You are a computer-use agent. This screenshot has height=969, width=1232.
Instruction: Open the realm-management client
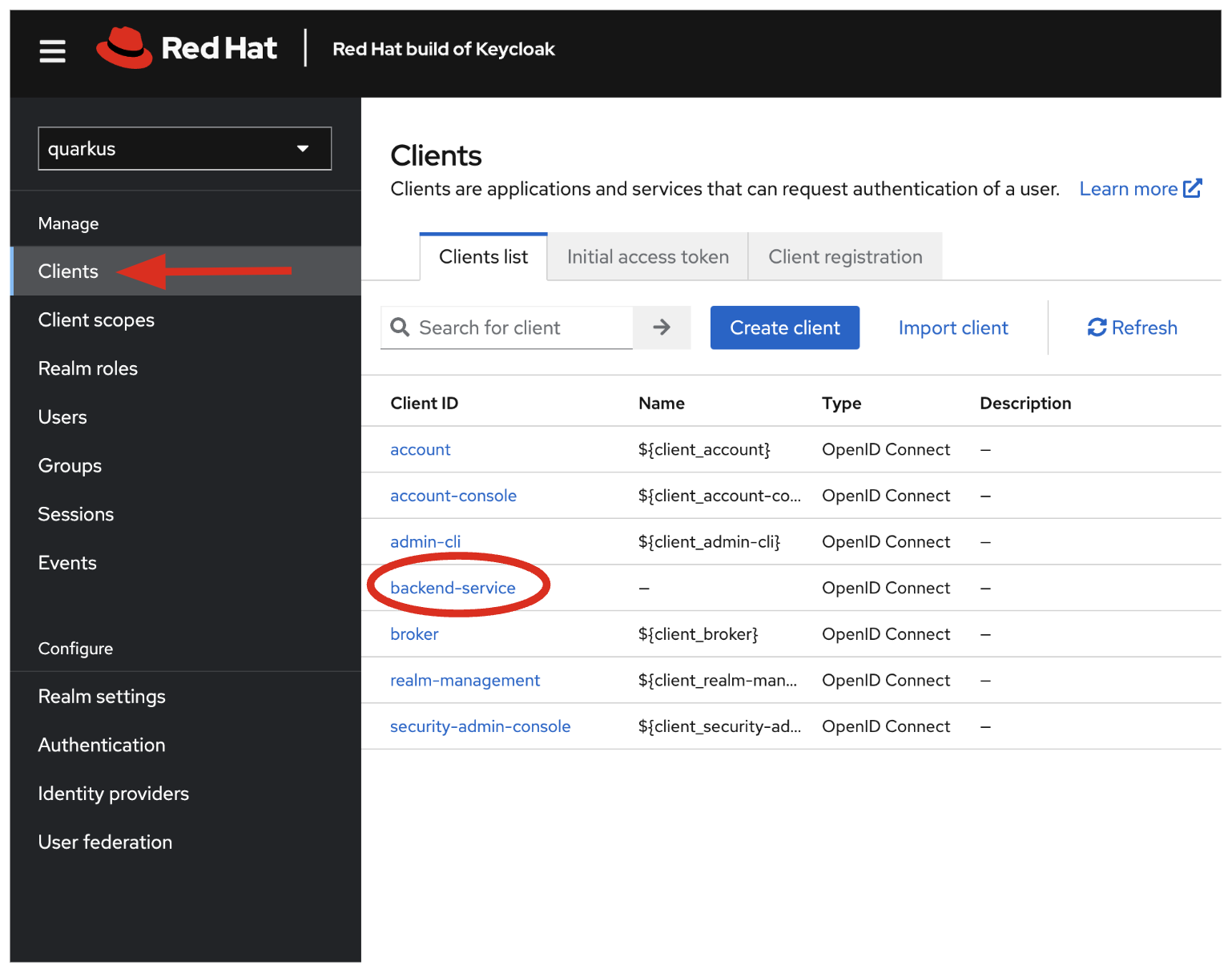465,681
